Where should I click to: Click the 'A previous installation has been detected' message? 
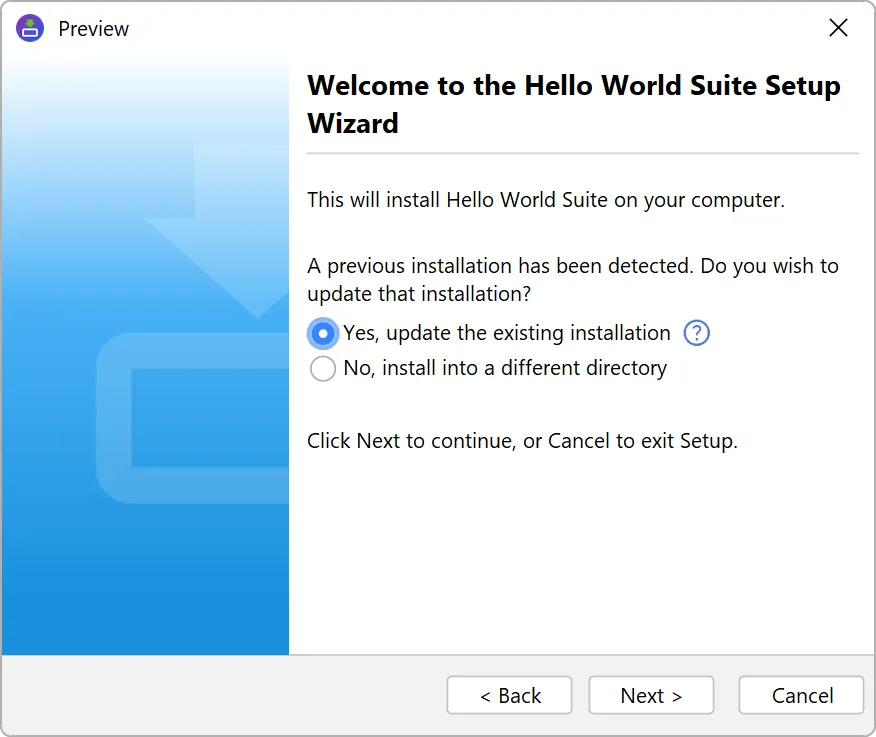click(x=572, y=280)
